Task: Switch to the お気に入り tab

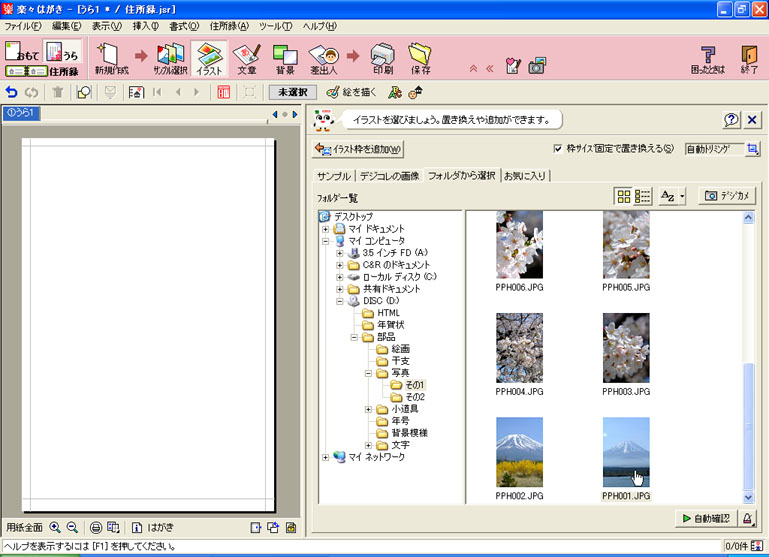Action: click(526, 176)
